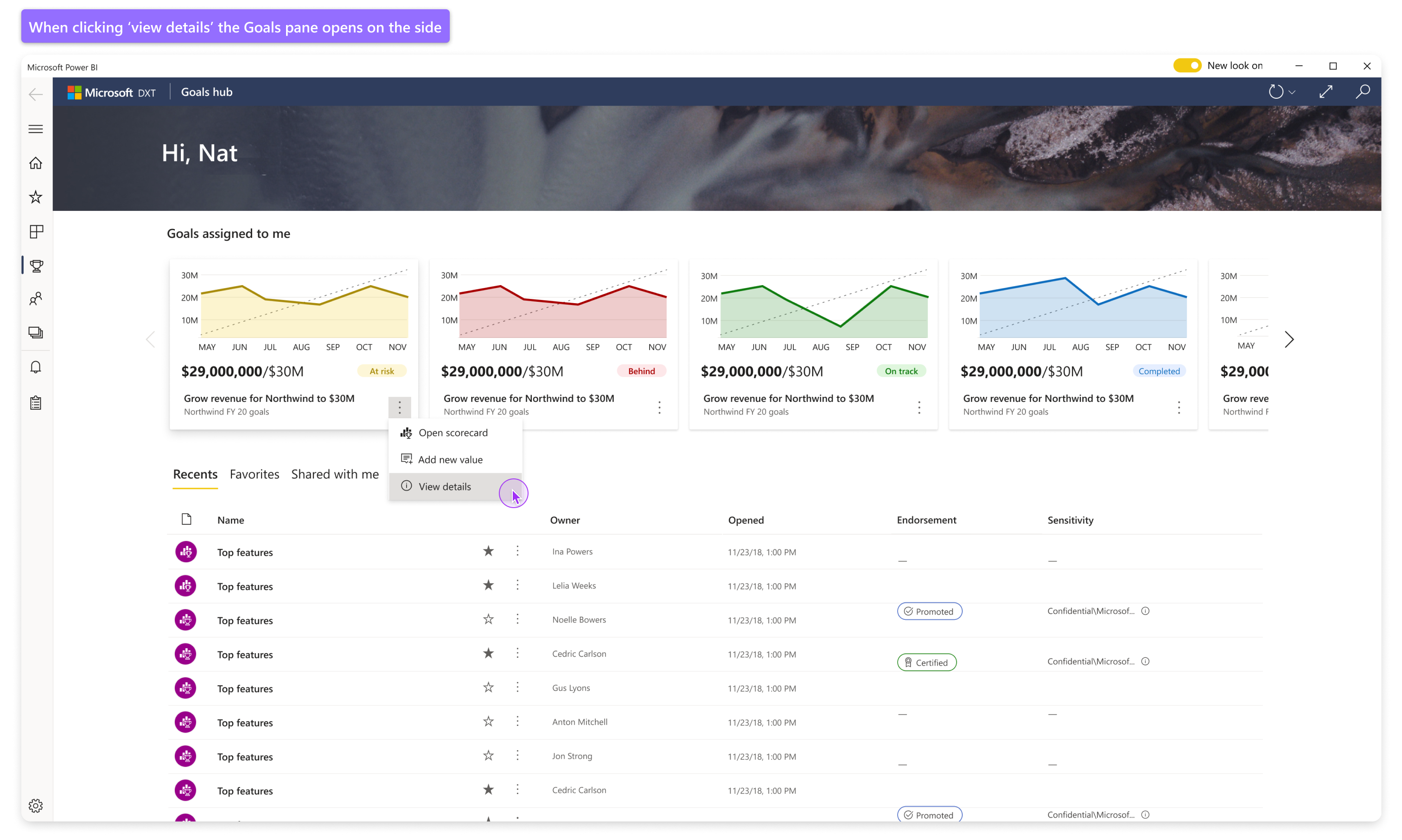Screen dimensions: 1402x840
Task: Sort by the Endorsement column header
Action: coord(926,520)
